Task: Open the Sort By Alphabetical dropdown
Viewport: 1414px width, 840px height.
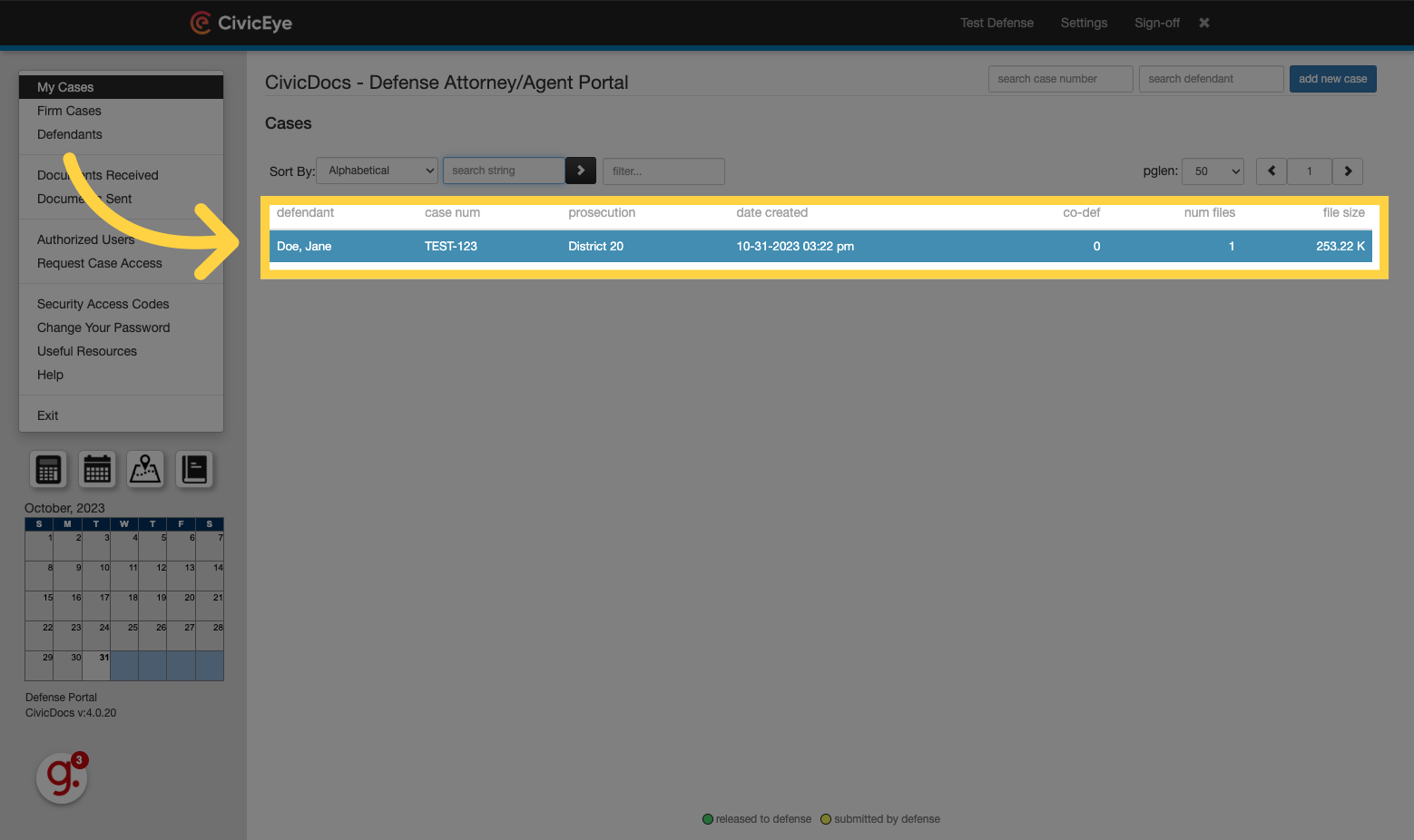Action: (377, 171)
